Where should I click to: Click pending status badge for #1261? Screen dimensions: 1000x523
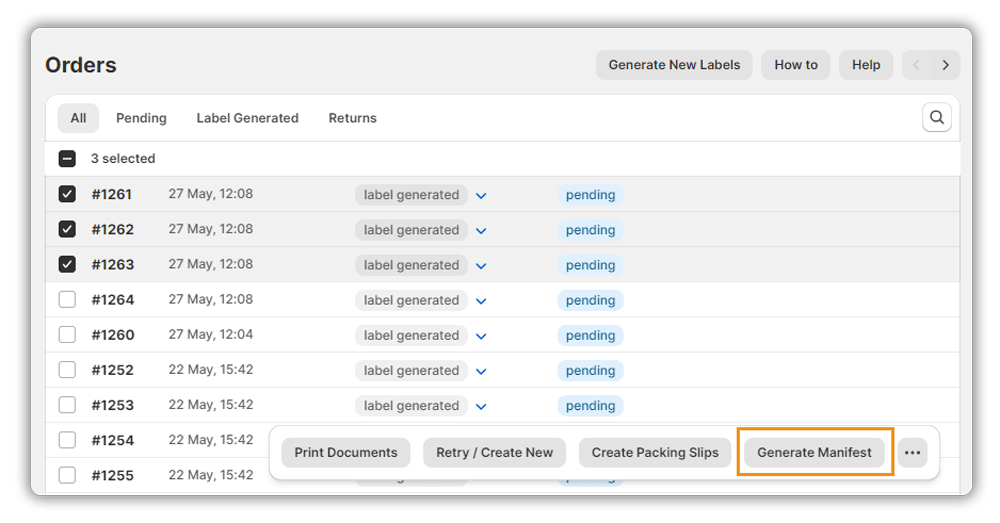point(591,195)
